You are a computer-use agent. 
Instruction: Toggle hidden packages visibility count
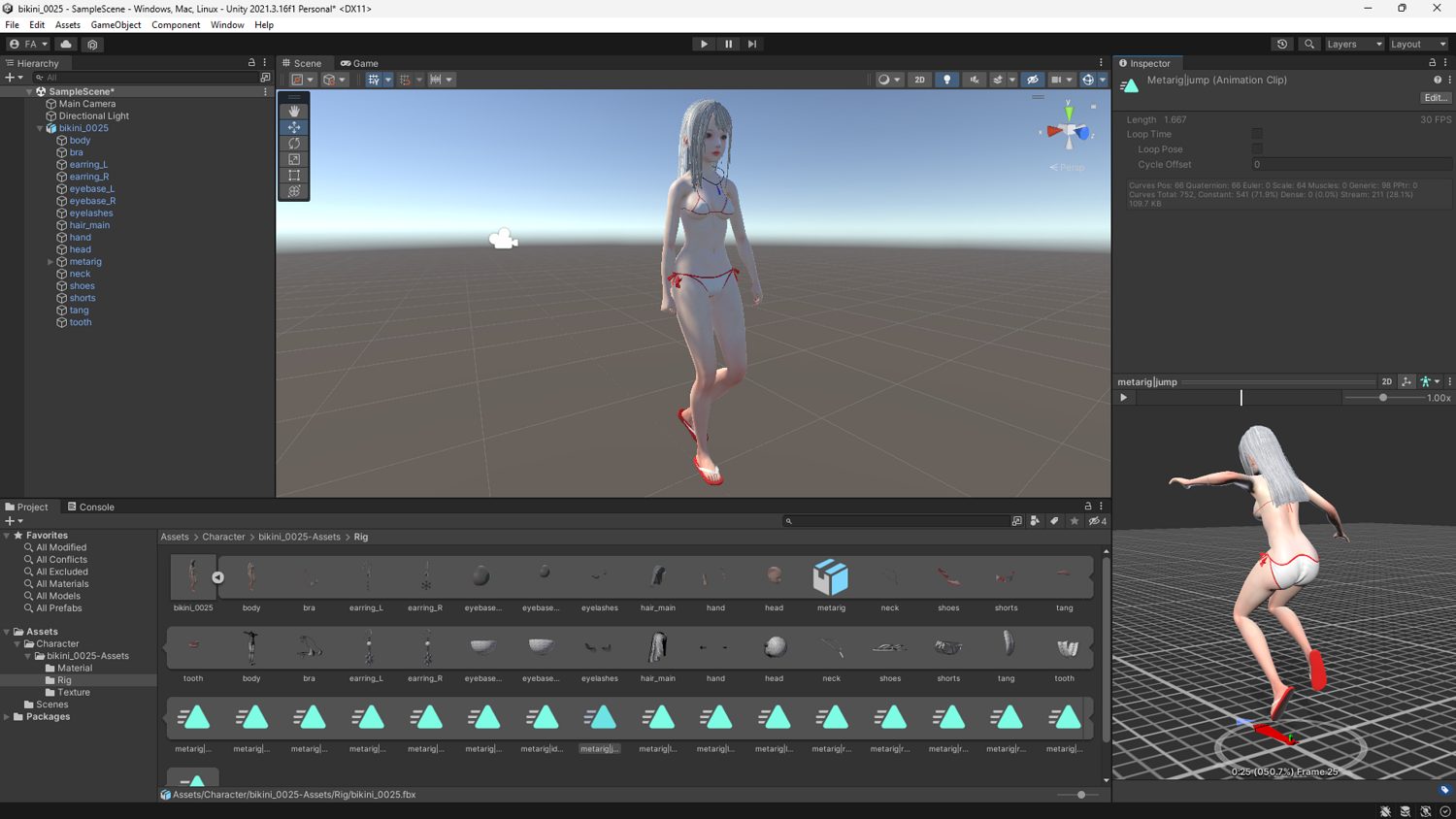1098,521
